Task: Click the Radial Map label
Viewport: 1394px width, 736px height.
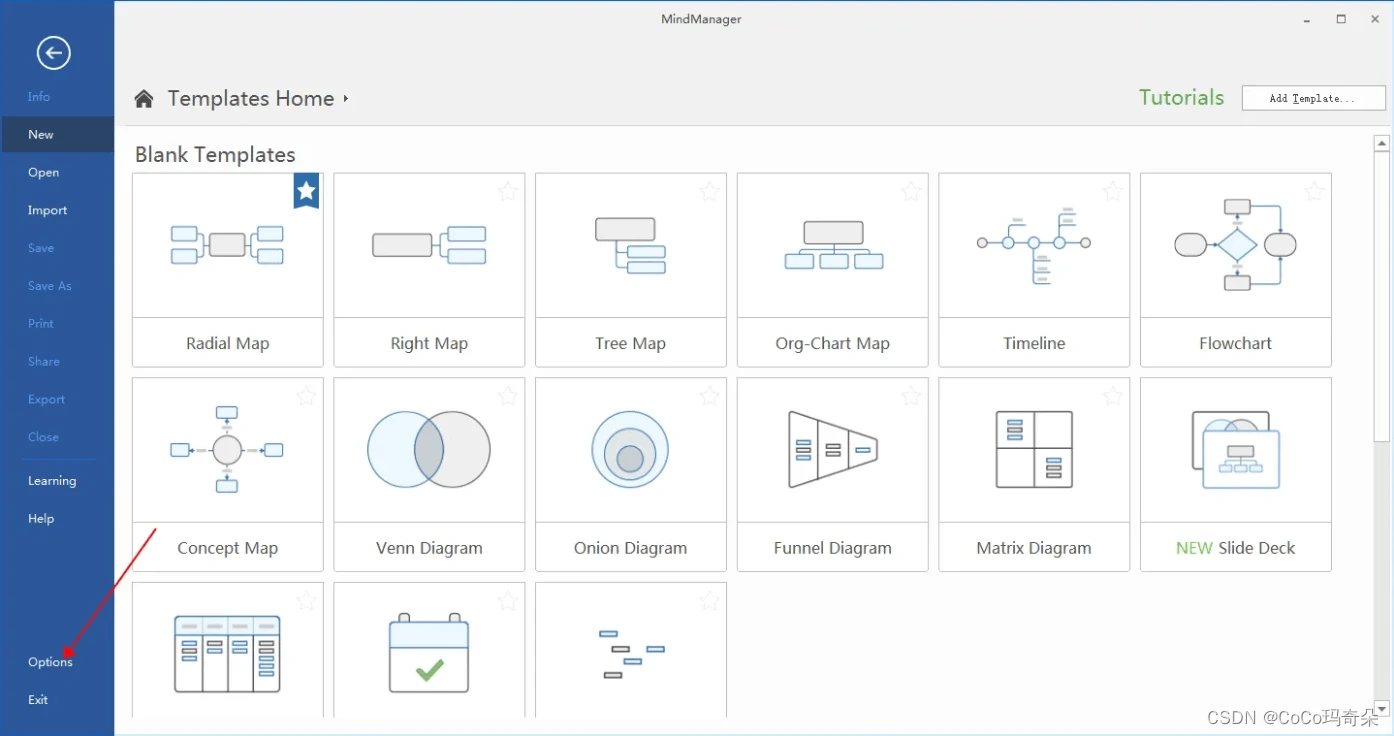Action: click(227, 343)
